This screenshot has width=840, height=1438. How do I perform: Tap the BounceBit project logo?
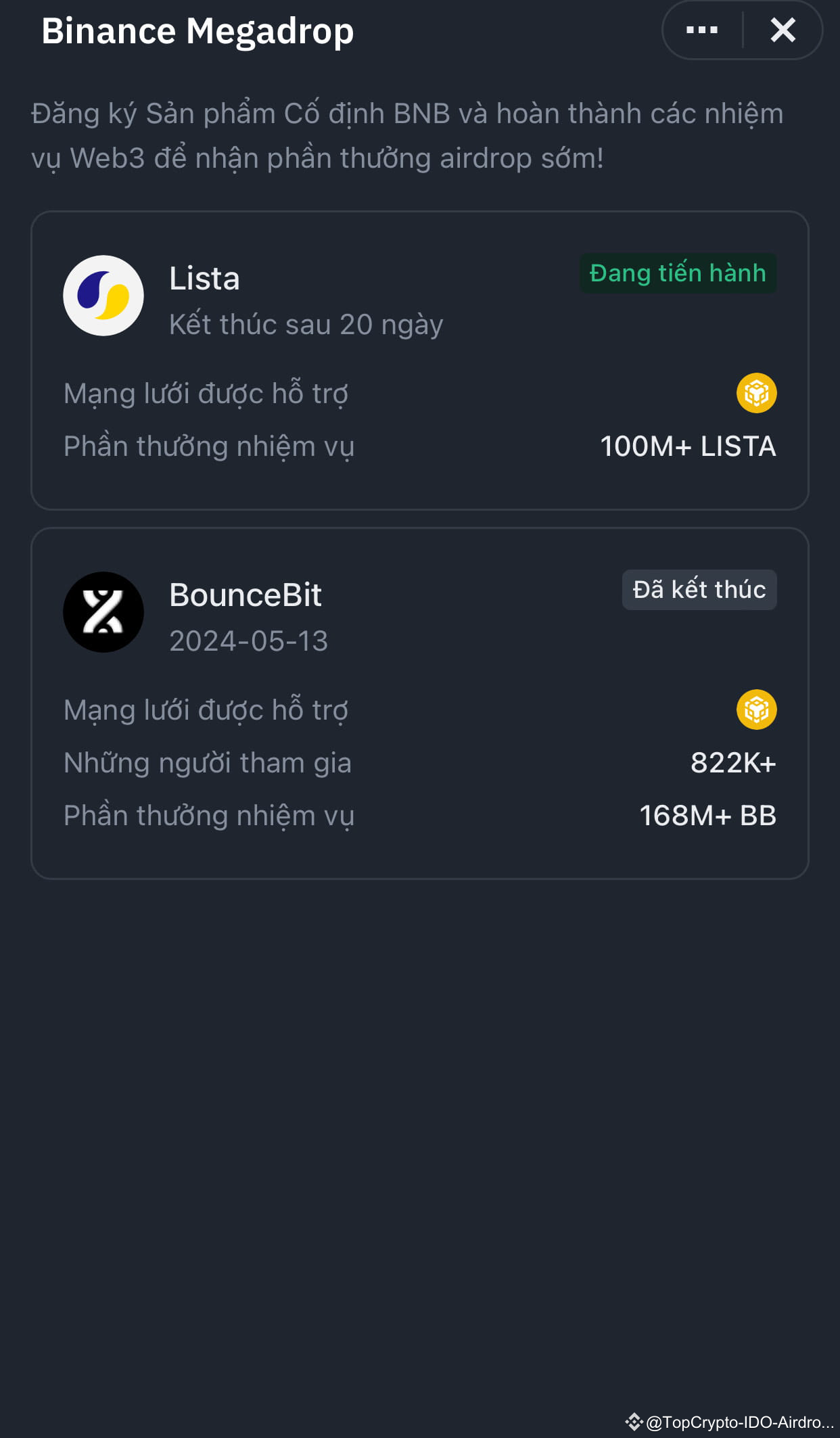click(x=103, y=612)
